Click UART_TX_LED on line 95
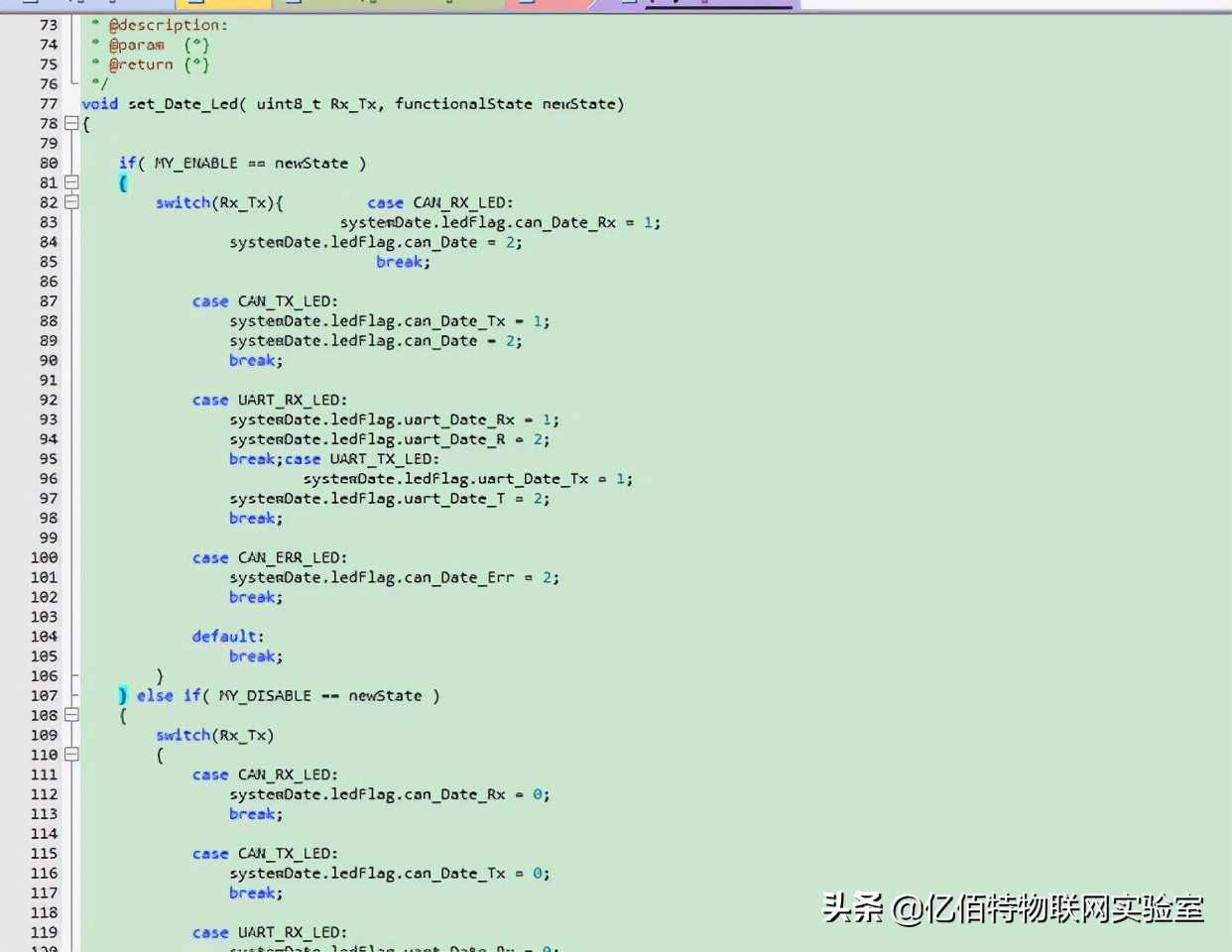The image size is (1232, 952). (384, 459)
